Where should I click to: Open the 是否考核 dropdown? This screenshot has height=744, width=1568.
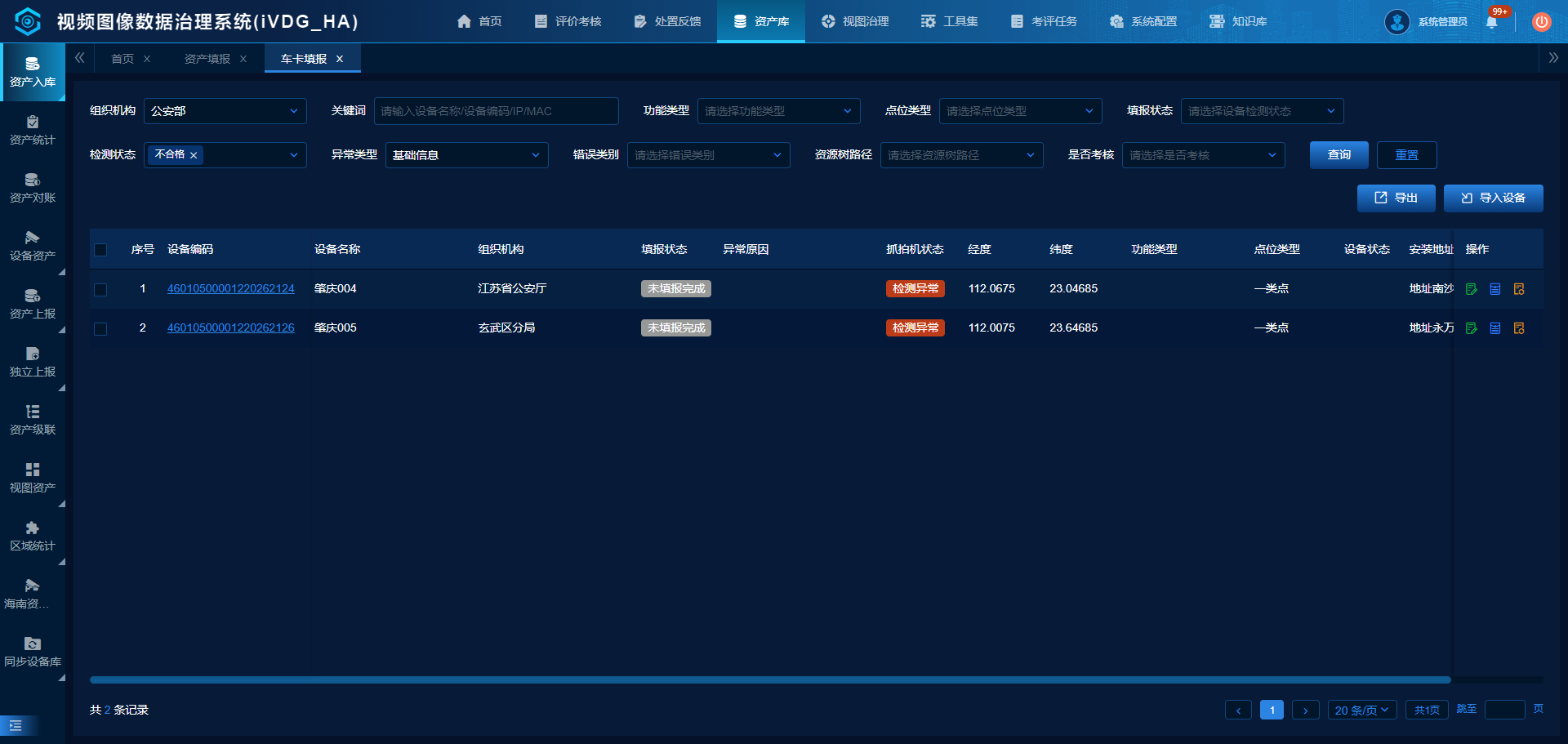(1204, 155)
